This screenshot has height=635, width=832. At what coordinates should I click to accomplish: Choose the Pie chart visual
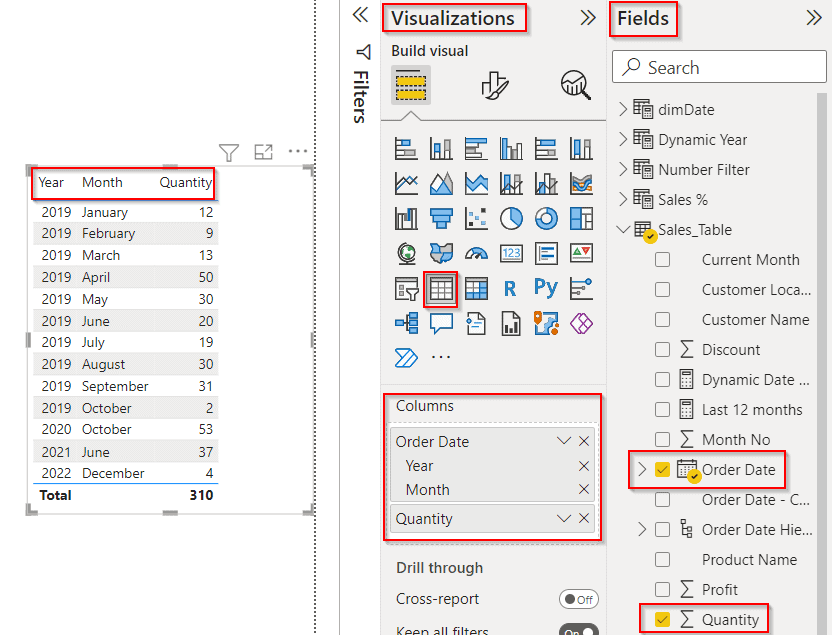(x=511, y=219)
